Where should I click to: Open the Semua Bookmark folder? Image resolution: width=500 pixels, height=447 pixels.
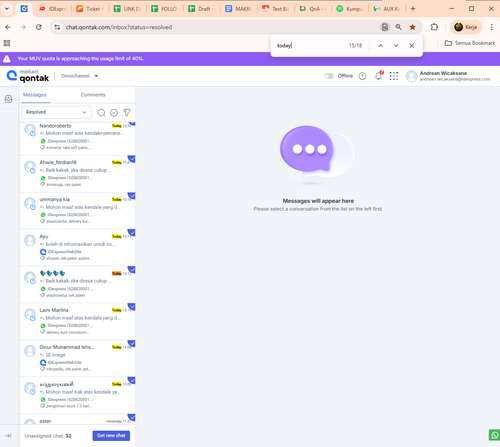470,43
